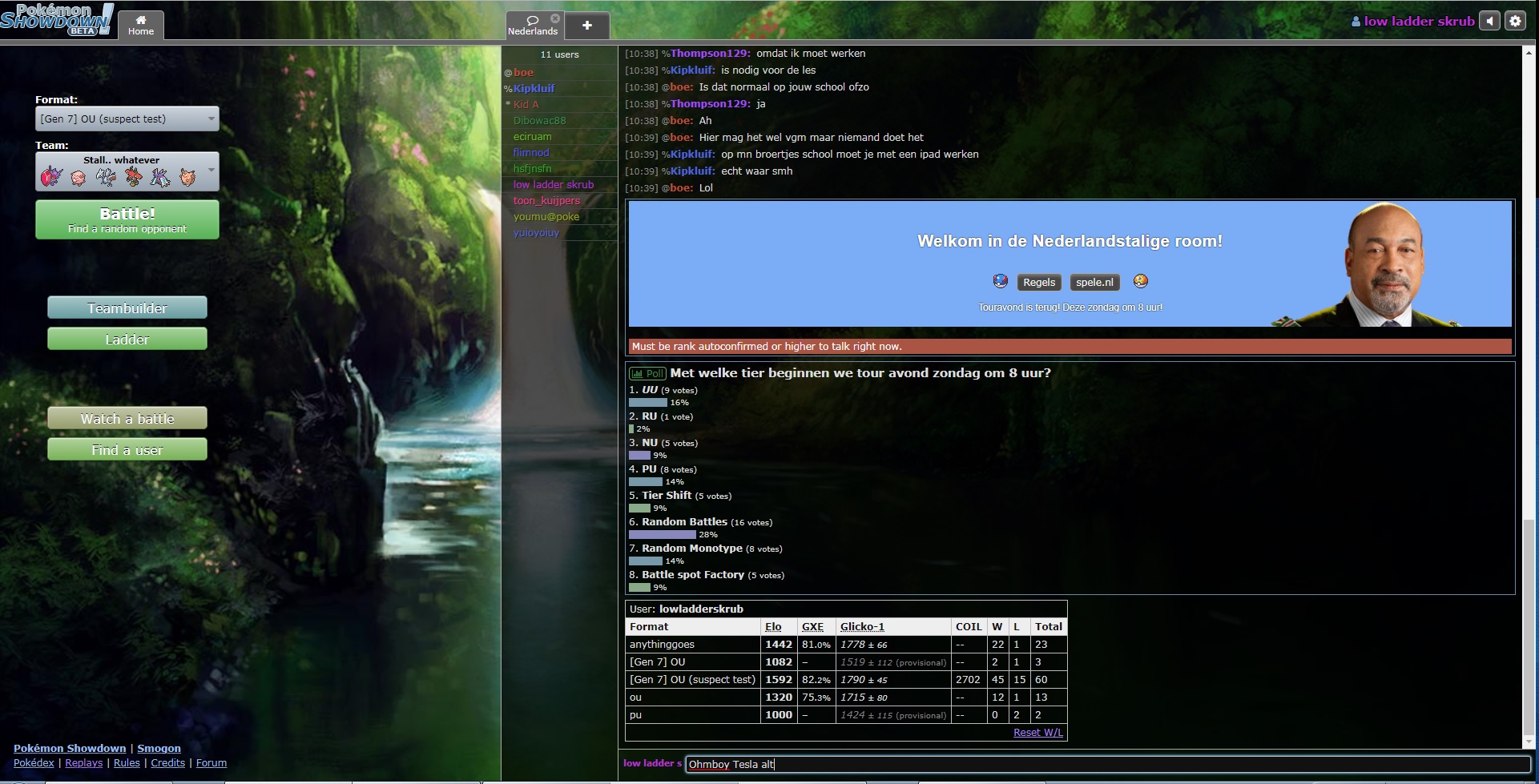Image resolution: width=1539 pixels, height=784 pixels.
Task: Click the Watch a battle button
Action: pyautogui.click(x=127, y=418)
